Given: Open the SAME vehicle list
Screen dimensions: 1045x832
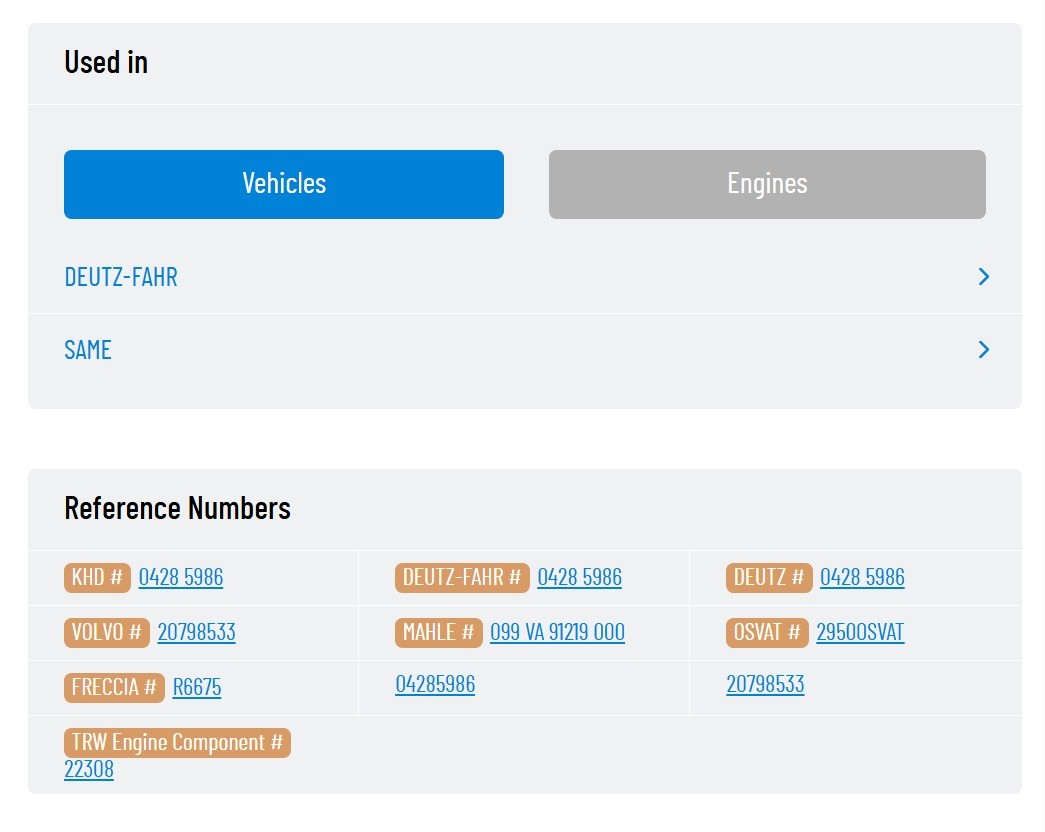Looking at the screenshot, I should [x=88, y=350].
